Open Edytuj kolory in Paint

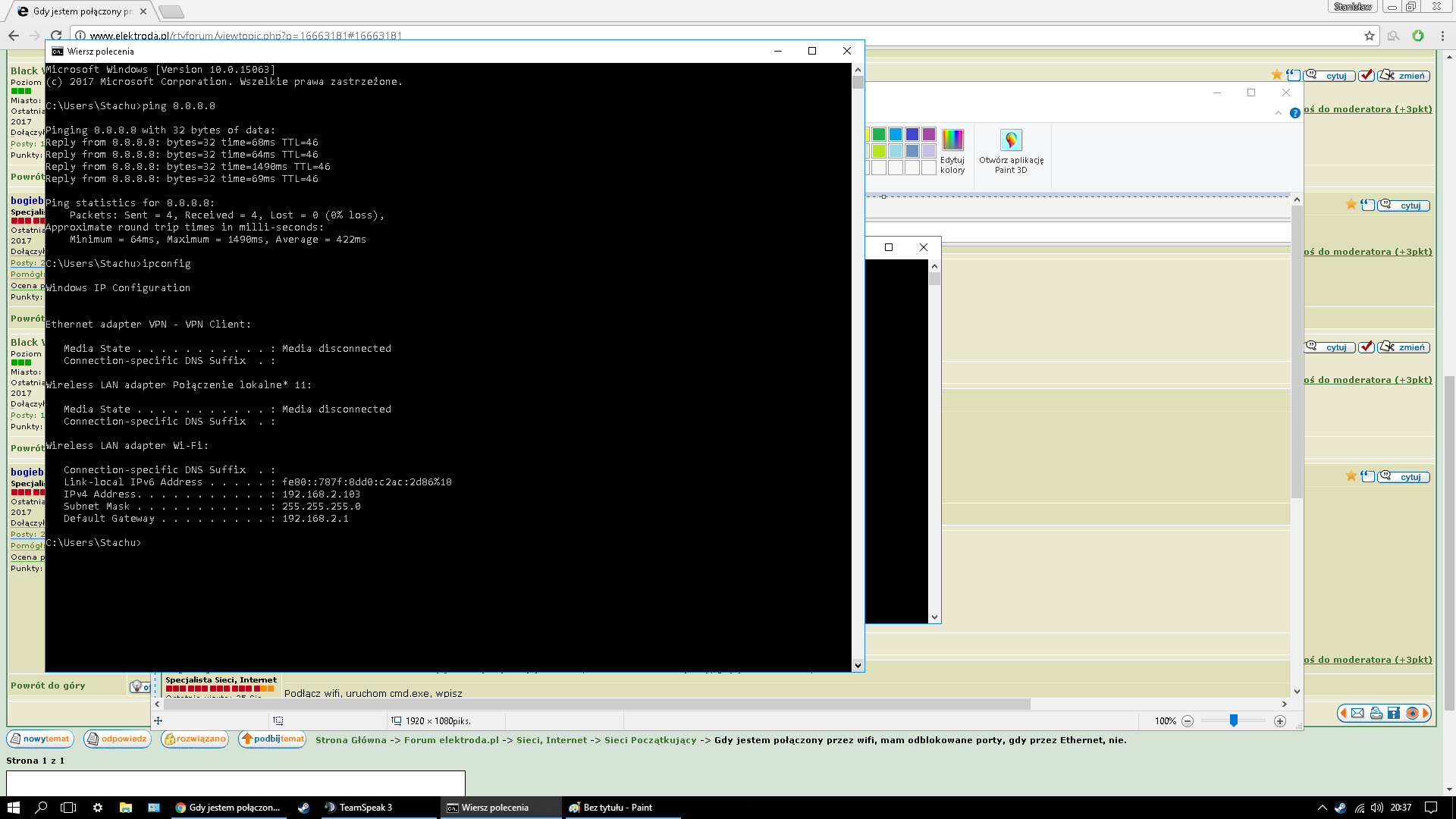tap(952, 151)
